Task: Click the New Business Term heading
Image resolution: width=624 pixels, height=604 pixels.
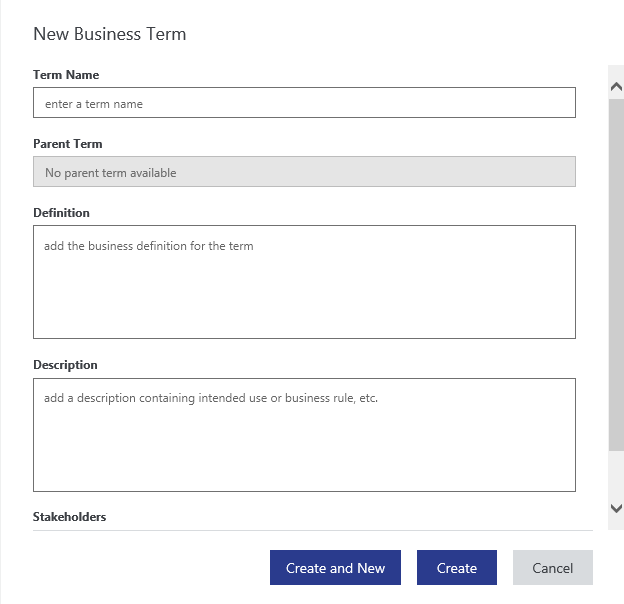Action: point(109,34)
